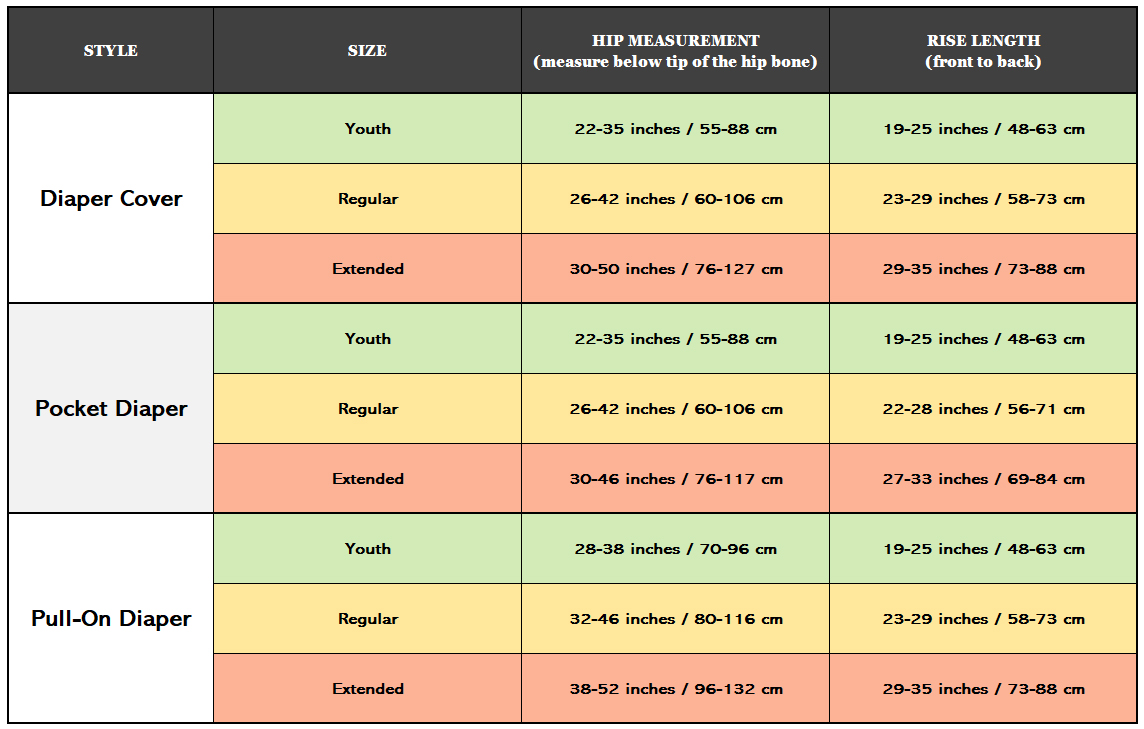
Task: Click the 30-50 inches / 76-127 cm hip cell
Action: [675, 269]
